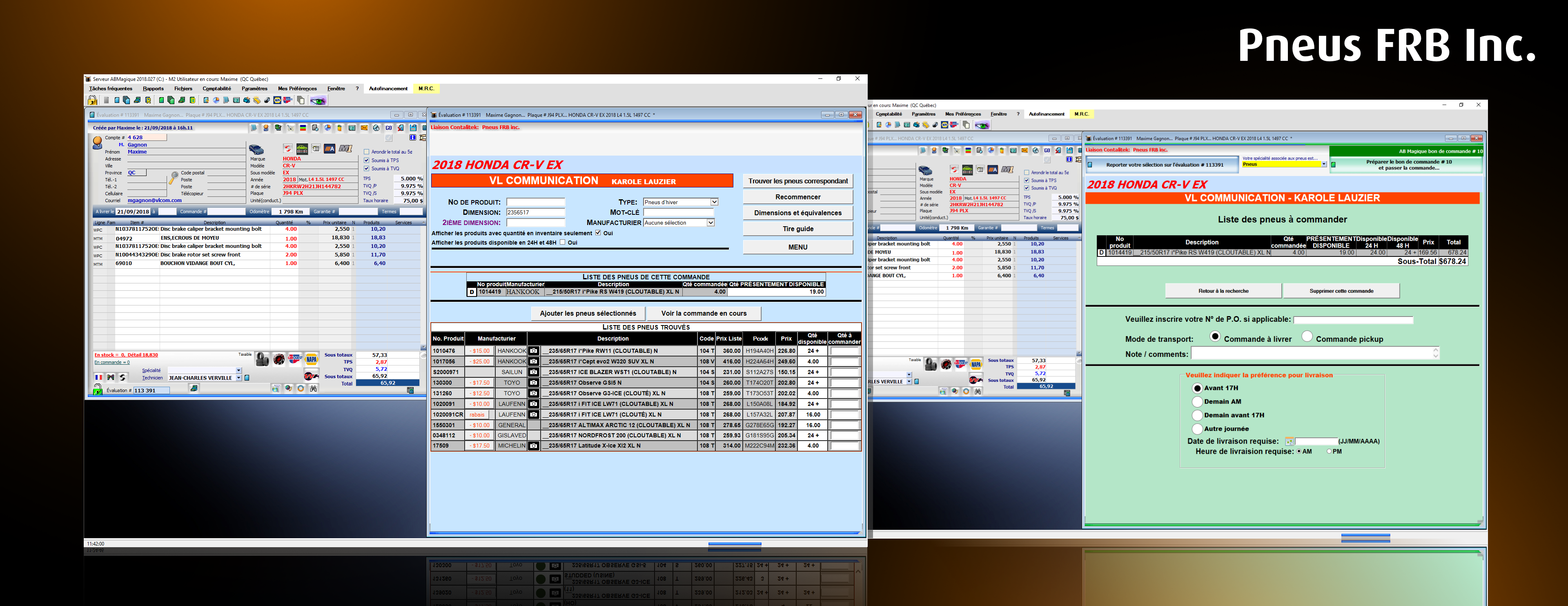The width and height of the screenshot is (1568, 606).
Task: Click Ajouter les pneus sélectionnés button
Action: point(588,313)
